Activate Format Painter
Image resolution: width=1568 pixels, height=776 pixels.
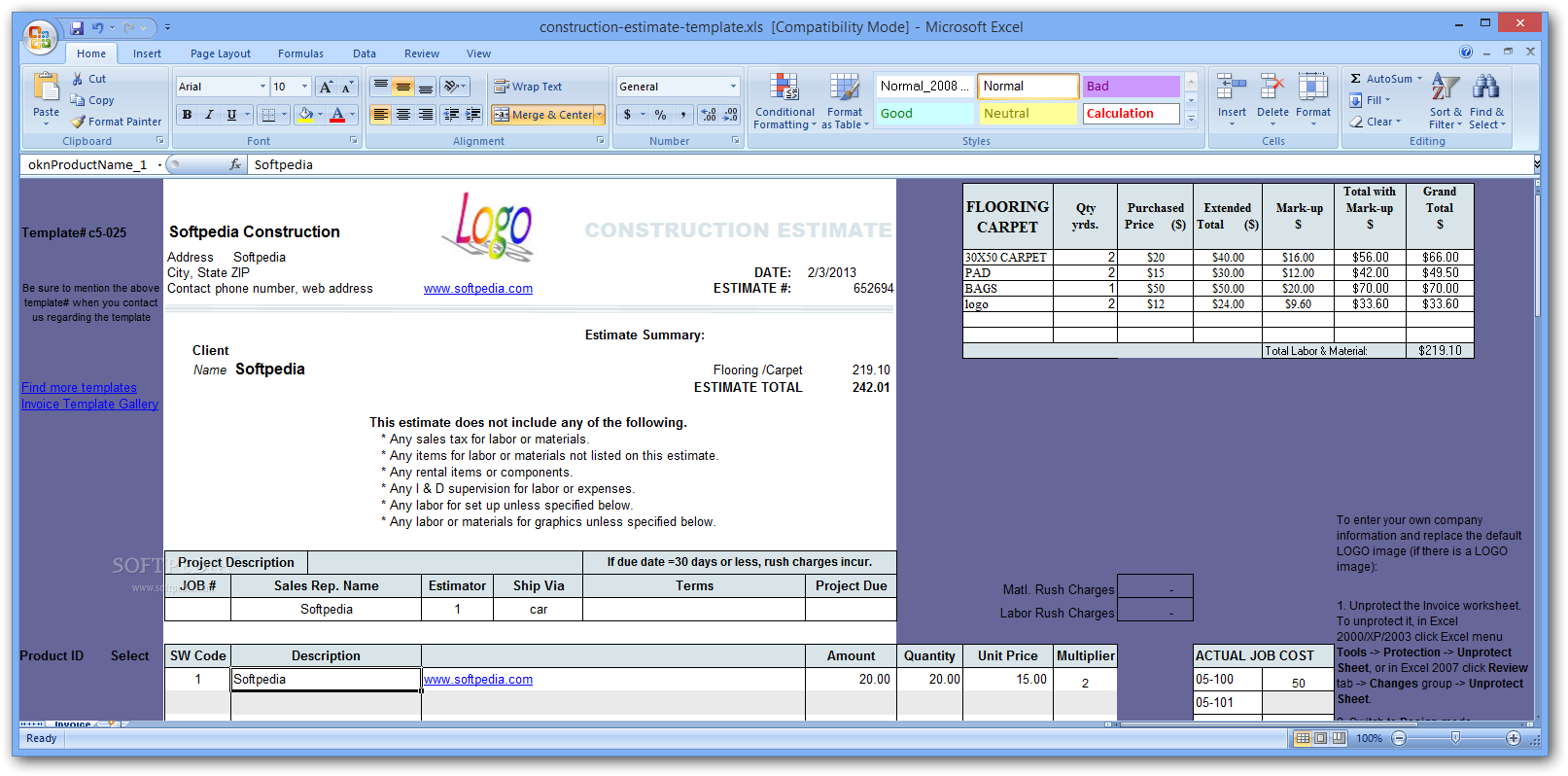pyautogui.click(x=117, y=122)
